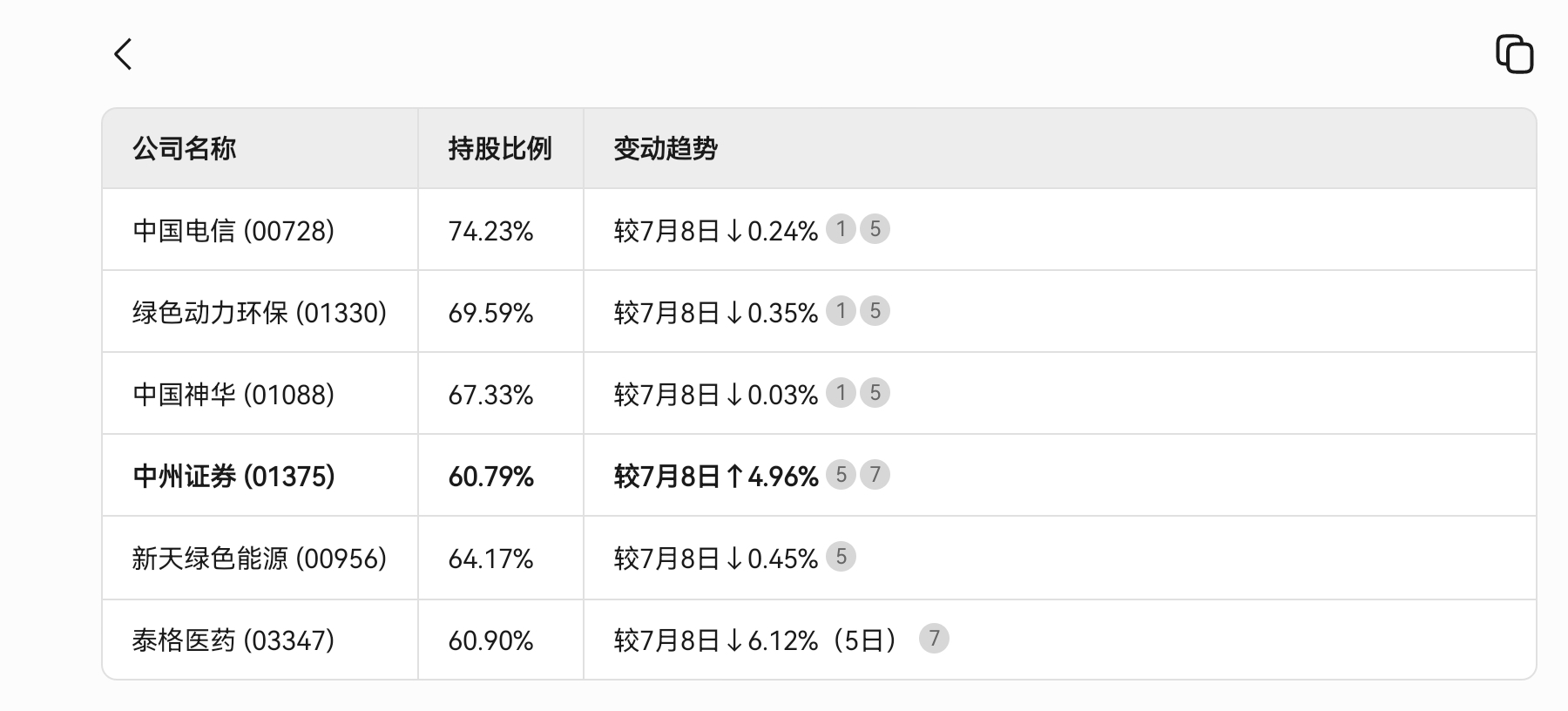Open citation 5 in 新天绿色能源 row
The width and height of the screenshot is (1568, 711).
pos(841,557)
